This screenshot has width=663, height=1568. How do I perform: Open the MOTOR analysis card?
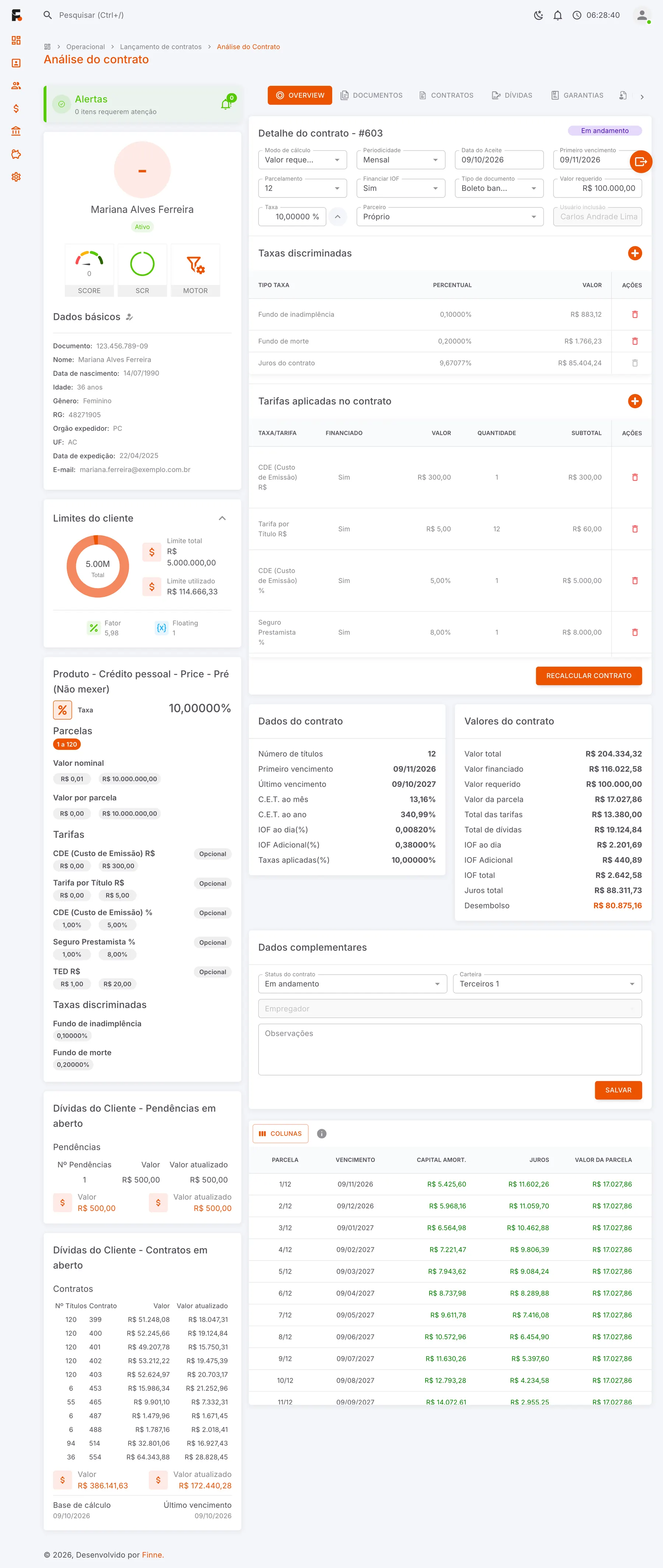195,271
